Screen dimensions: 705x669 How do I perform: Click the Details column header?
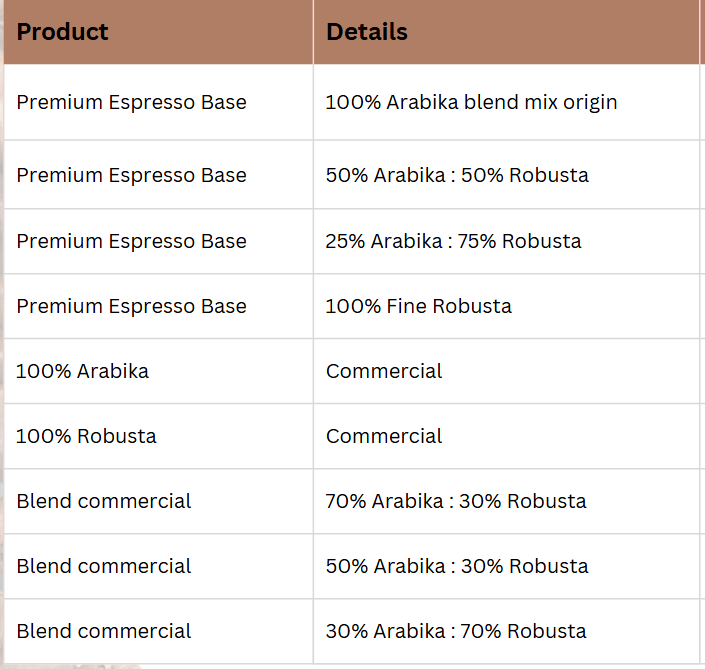click(x=367, y=32)
